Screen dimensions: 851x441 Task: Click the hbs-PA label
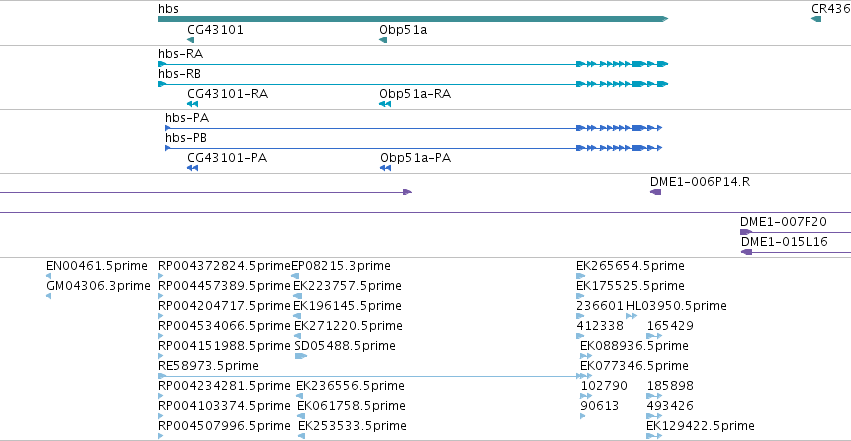click(x=187, y=118)
